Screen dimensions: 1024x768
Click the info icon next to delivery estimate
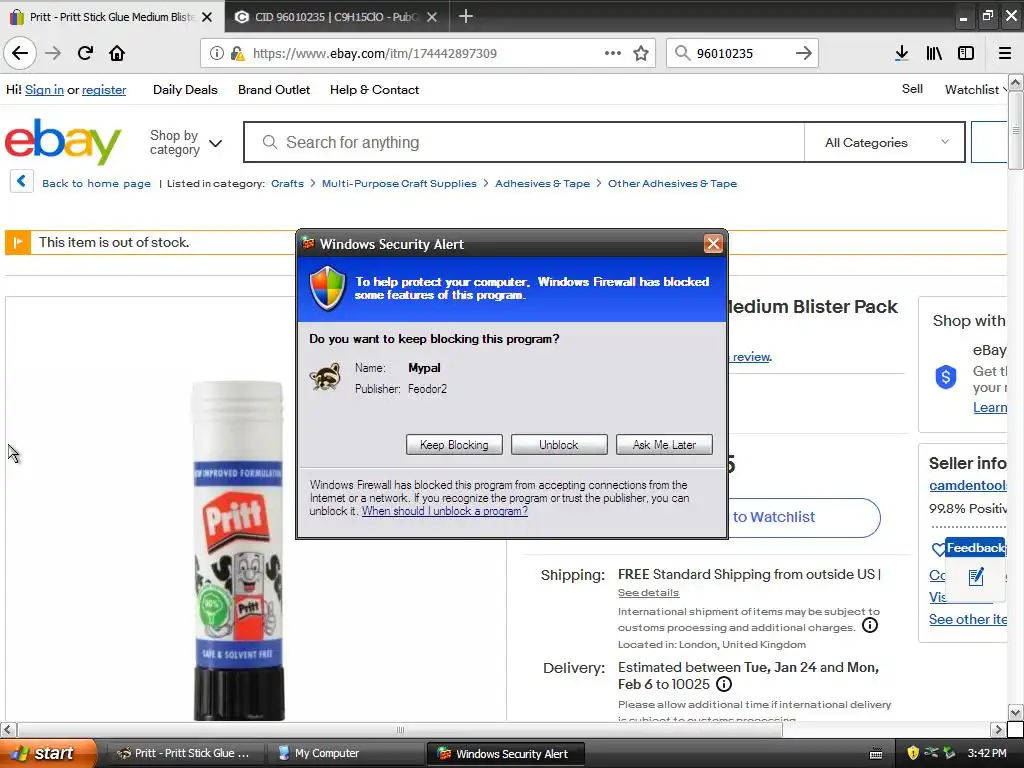(724, 684)
